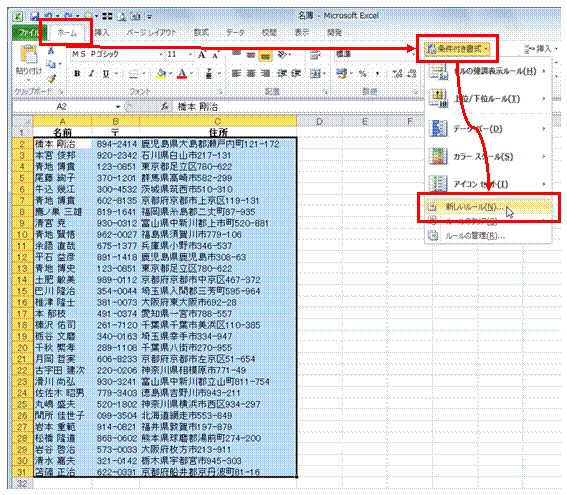Toggle Underline formatting button
This screenshot has height=495, width=567.
pos(106,73)
